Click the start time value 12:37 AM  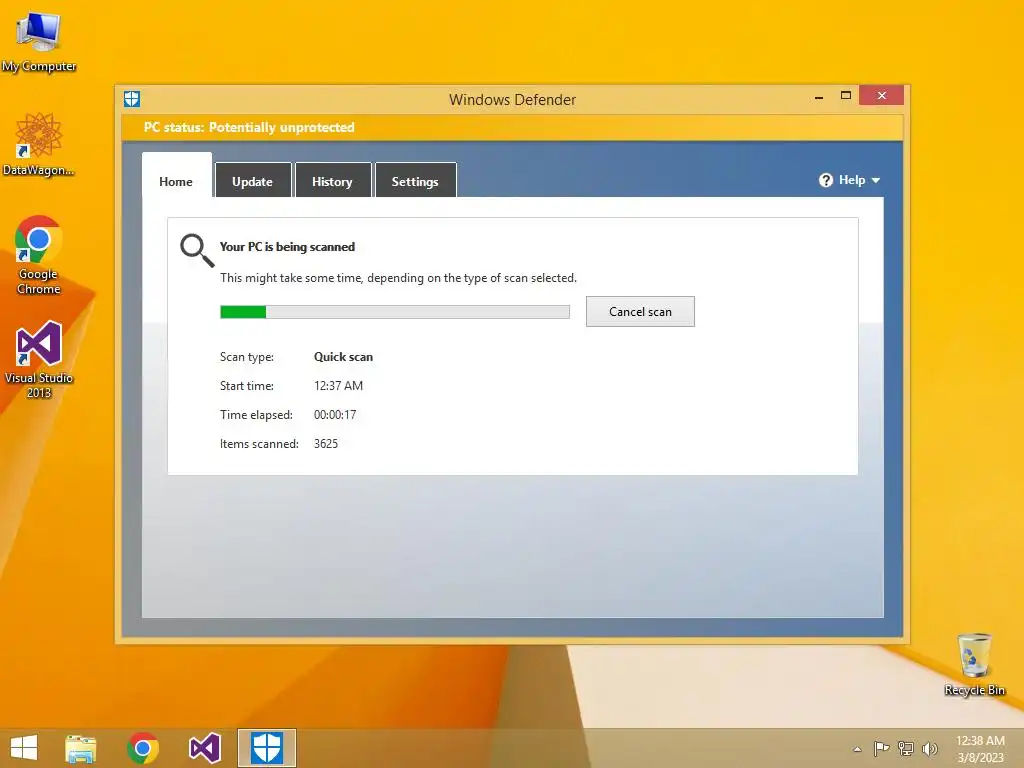click(338, 385)
